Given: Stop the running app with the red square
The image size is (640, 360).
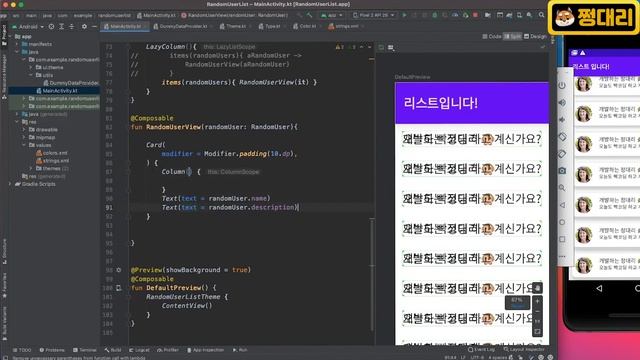Looking at the screenshot, I should tap(475, 15).
